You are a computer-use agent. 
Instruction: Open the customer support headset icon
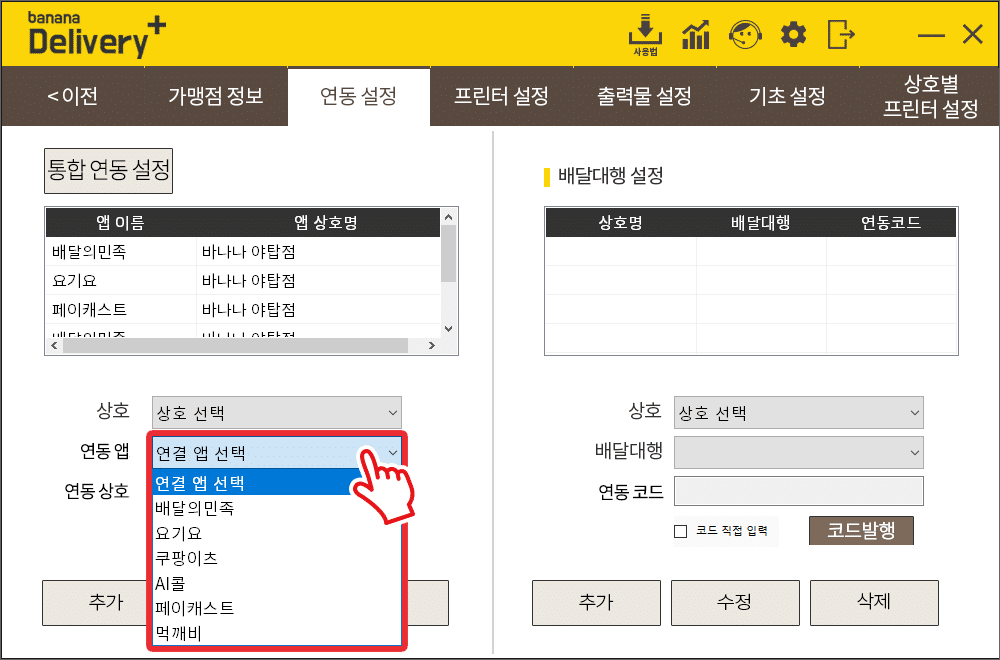point(745,34)
